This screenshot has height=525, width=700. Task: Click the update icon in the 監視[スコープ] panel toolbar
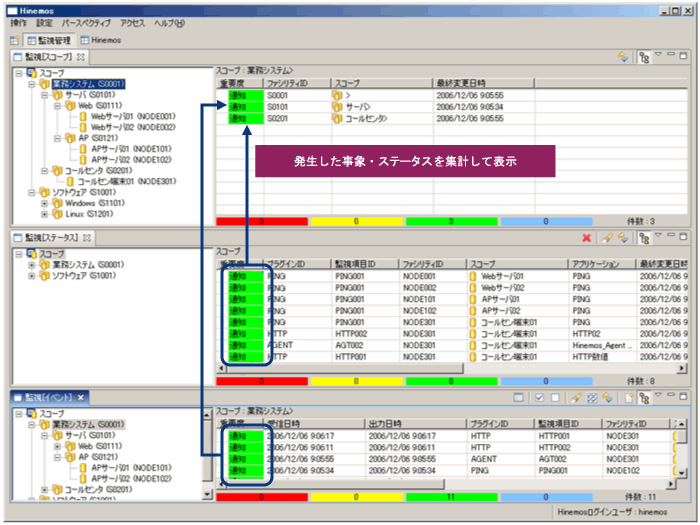pyautogui.click(x=623, y=57)
